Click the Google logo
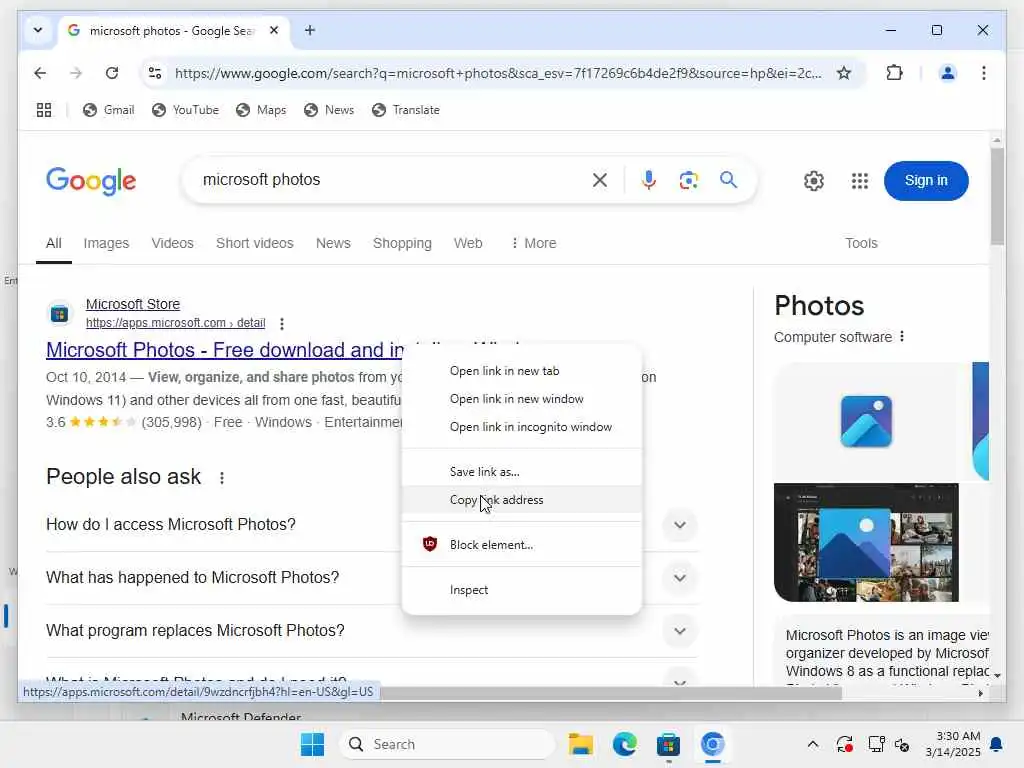This screenshot has width=1024, height=768. [91, 181]
